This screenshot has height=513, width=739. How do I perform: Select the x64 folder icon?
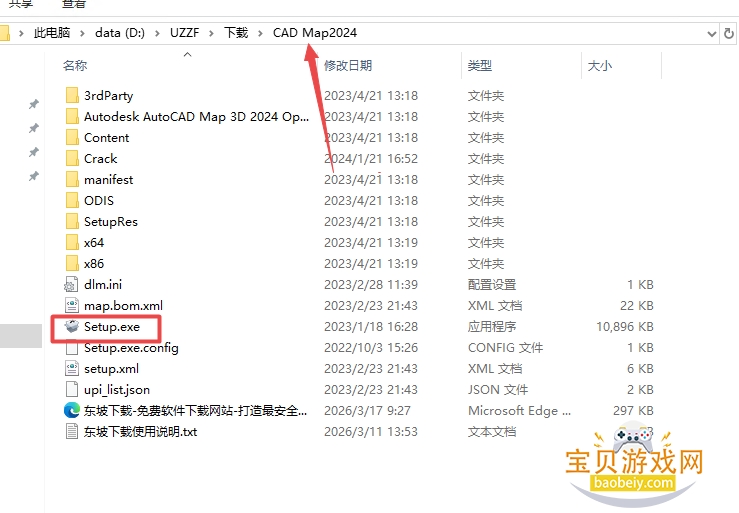point(72,242)
